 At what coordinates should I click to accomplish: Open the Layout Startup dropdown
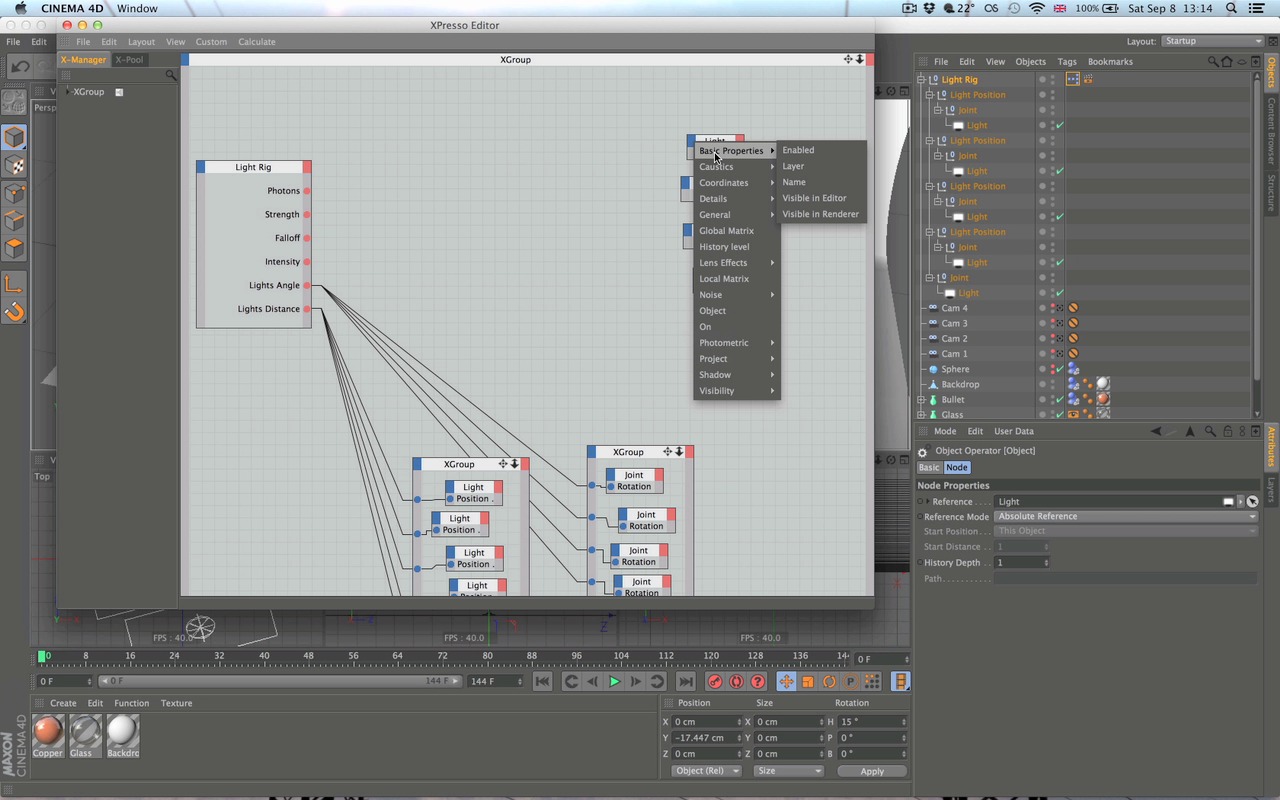[x=1213, y=41]
